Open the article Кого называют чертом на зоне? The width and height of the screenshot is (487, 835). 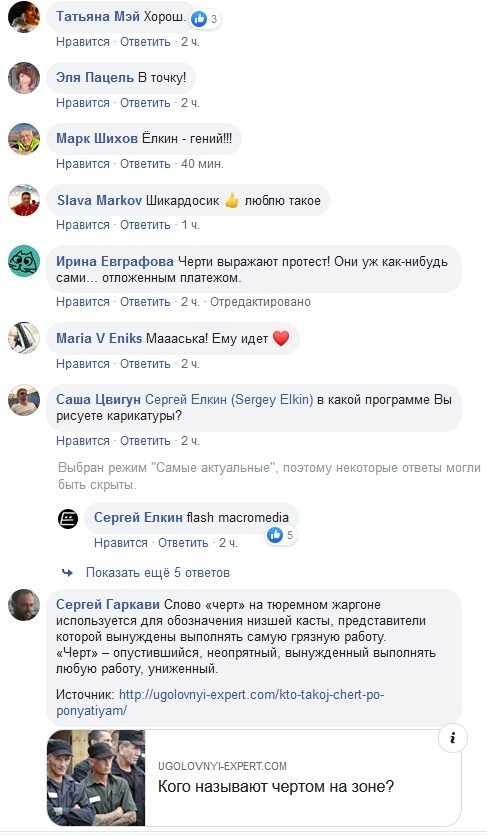pos(276,786)
